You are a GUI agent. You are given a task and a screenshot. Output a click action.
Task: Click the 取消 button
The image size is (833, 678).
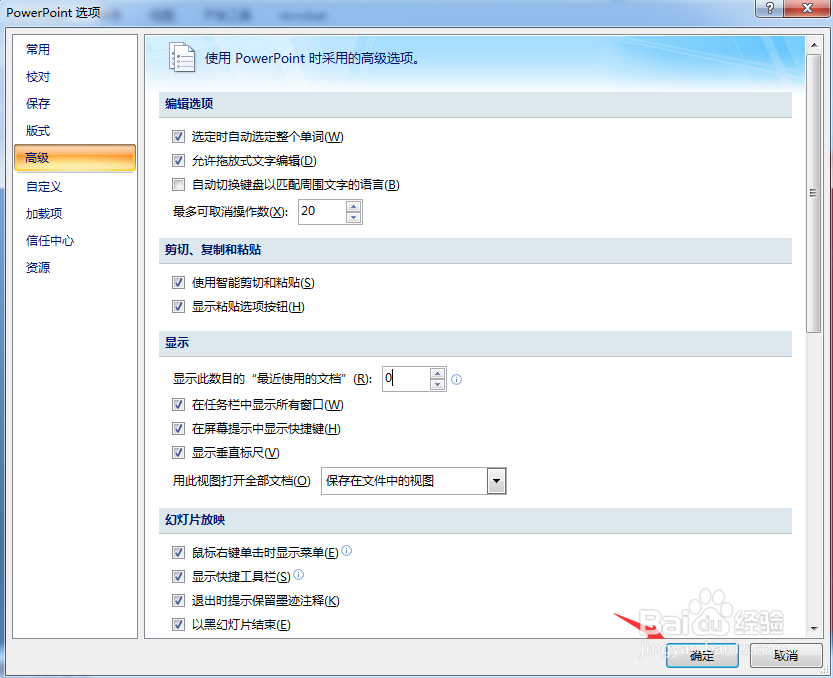pos(786,656)
